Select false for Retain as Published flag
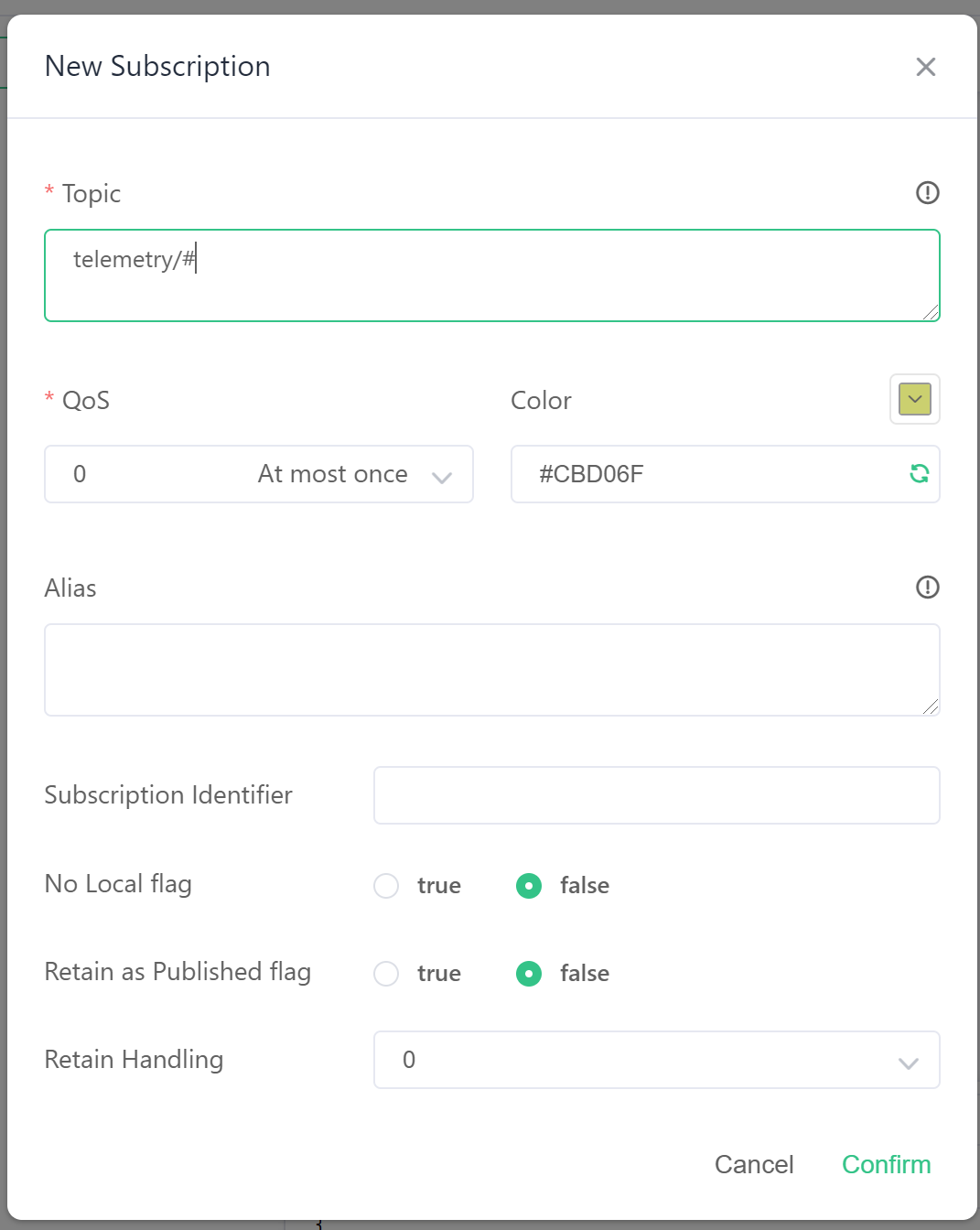This screenshot has width=980, height=1230. click(529, 974)
